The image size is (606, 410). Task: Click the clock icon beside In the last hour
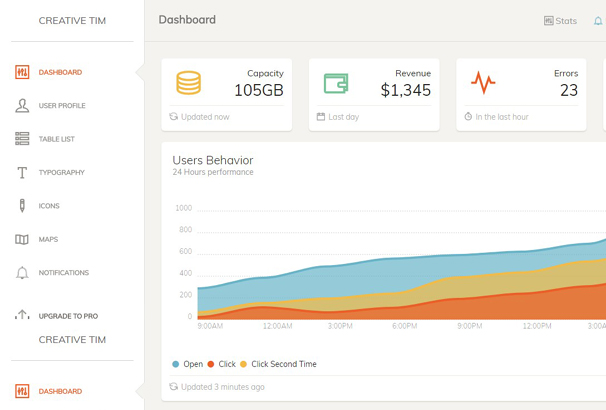pyautogui.click(x=468, y=116)
